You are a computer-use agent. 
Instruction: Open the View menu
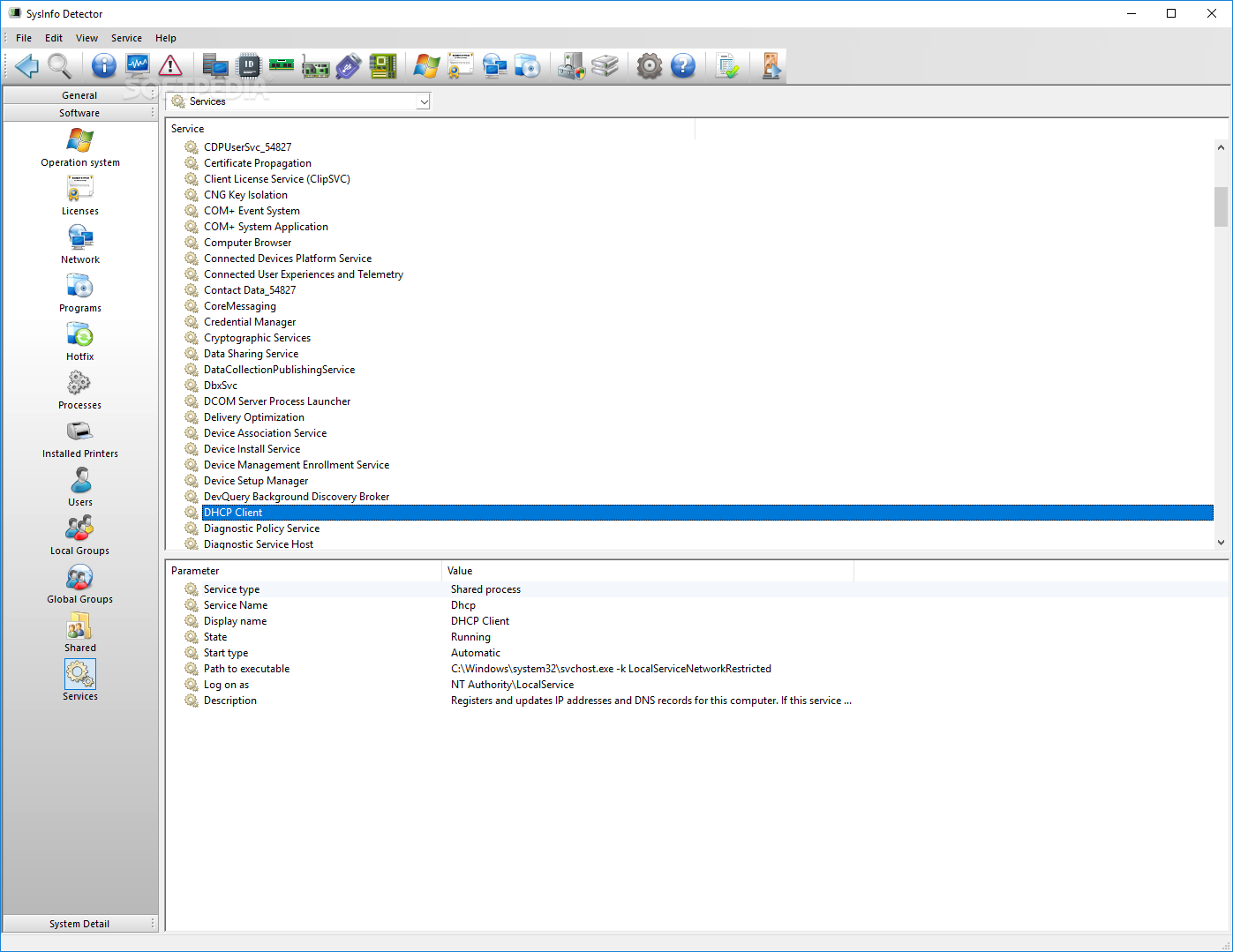86,38
